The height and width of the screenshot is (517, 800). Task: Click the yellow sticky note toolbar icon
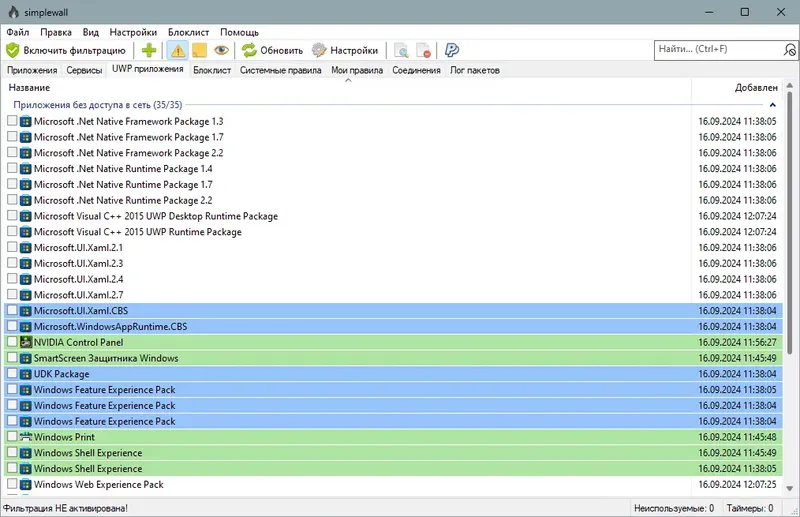coord(199,50)
